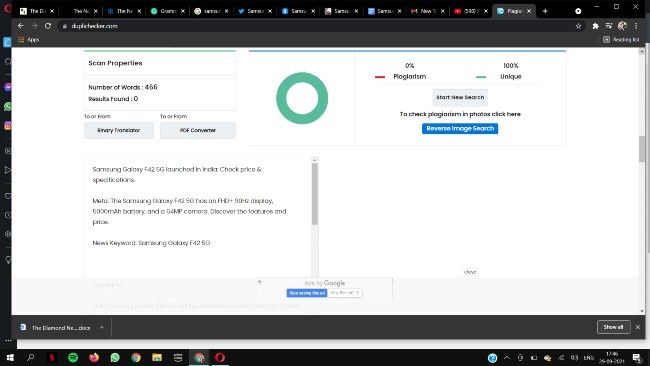This screenshot has height=366, width=650.
Task: Click Start New Search
Action: click(460, 97)
